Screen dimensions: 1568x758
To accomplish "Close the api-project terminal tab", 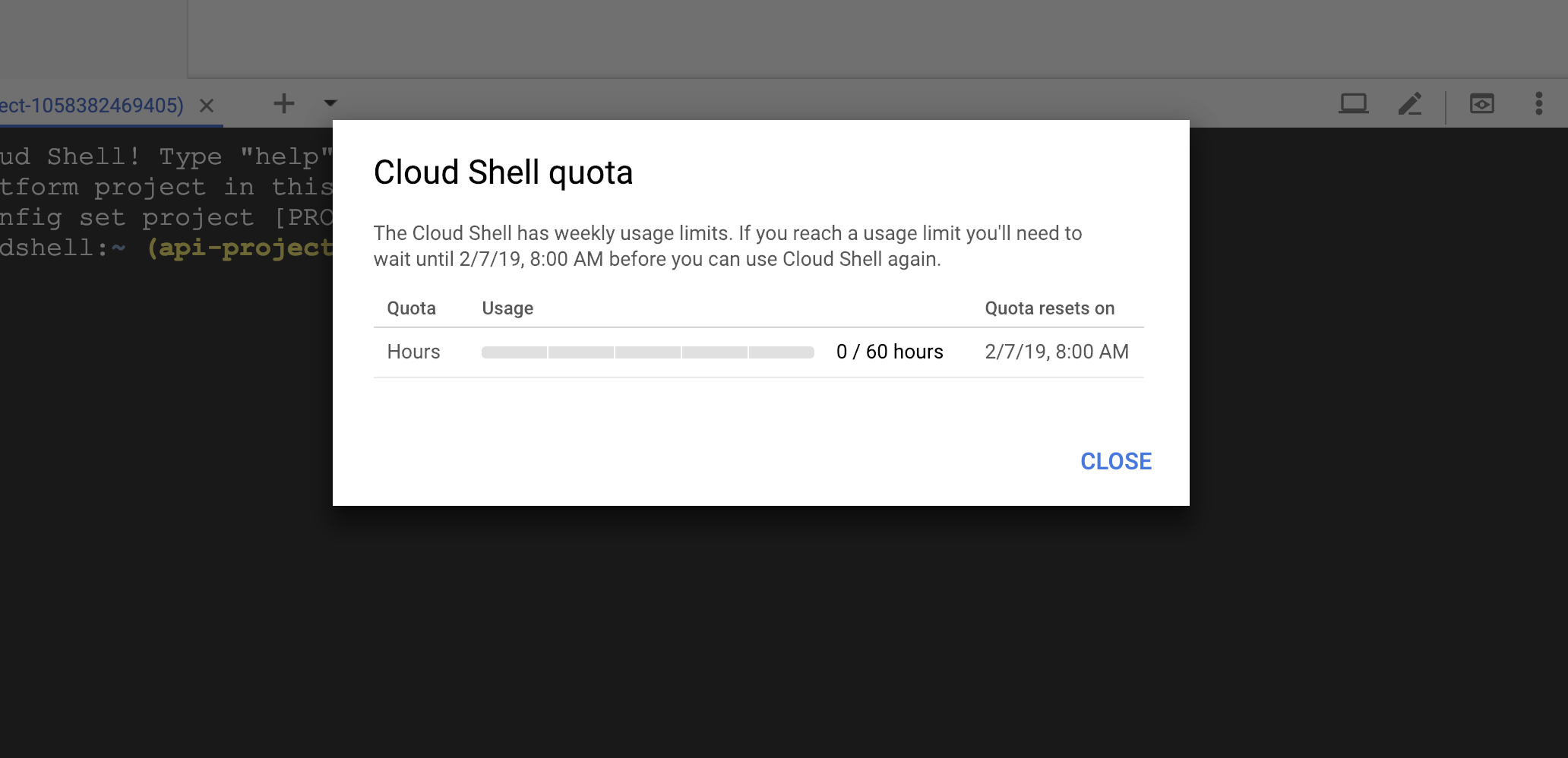I will (x=207, y=106).
